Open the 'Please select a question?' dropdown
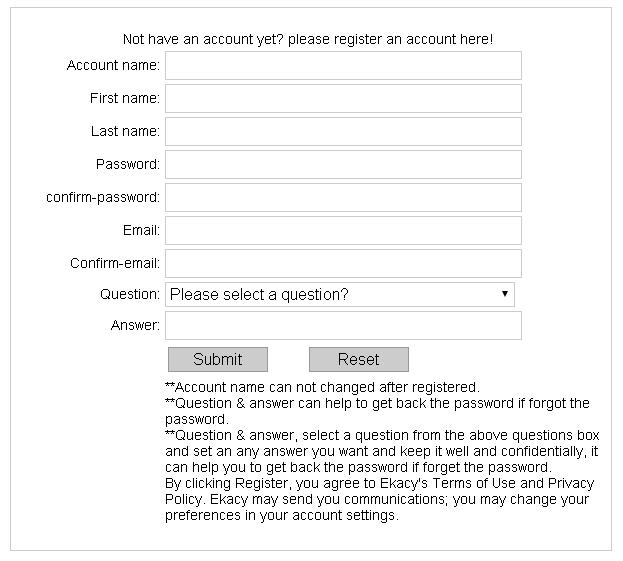The width and height of the screenshot is (623, 561). (340, 295)
